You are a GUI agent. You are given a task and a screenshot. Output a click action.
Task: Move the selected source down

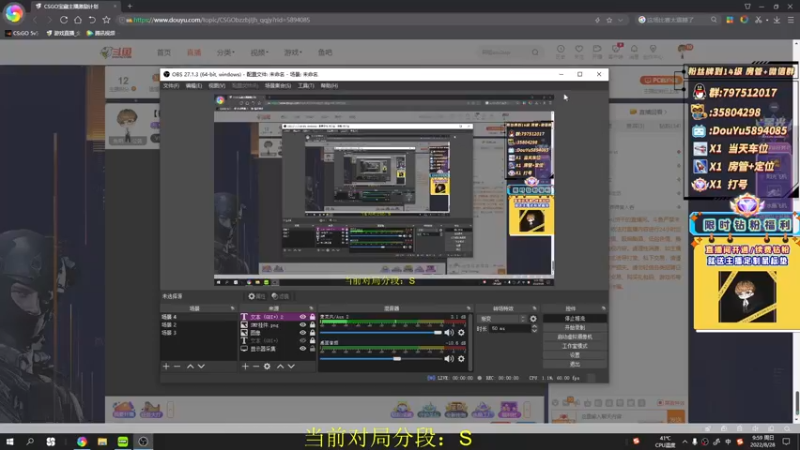tap(291, 366)
